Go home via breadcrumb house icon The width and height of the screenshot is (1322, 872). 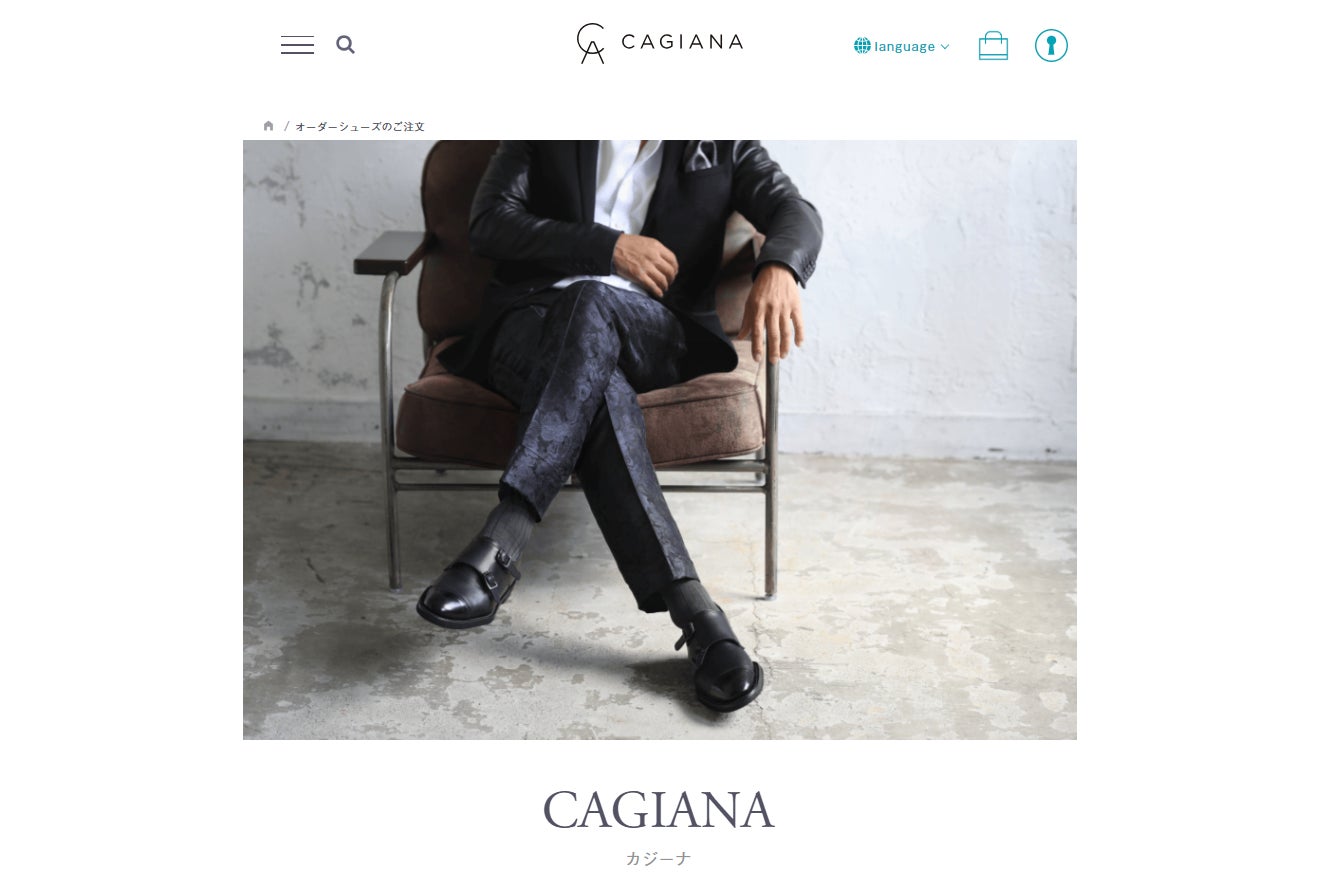tap(268, 126)
